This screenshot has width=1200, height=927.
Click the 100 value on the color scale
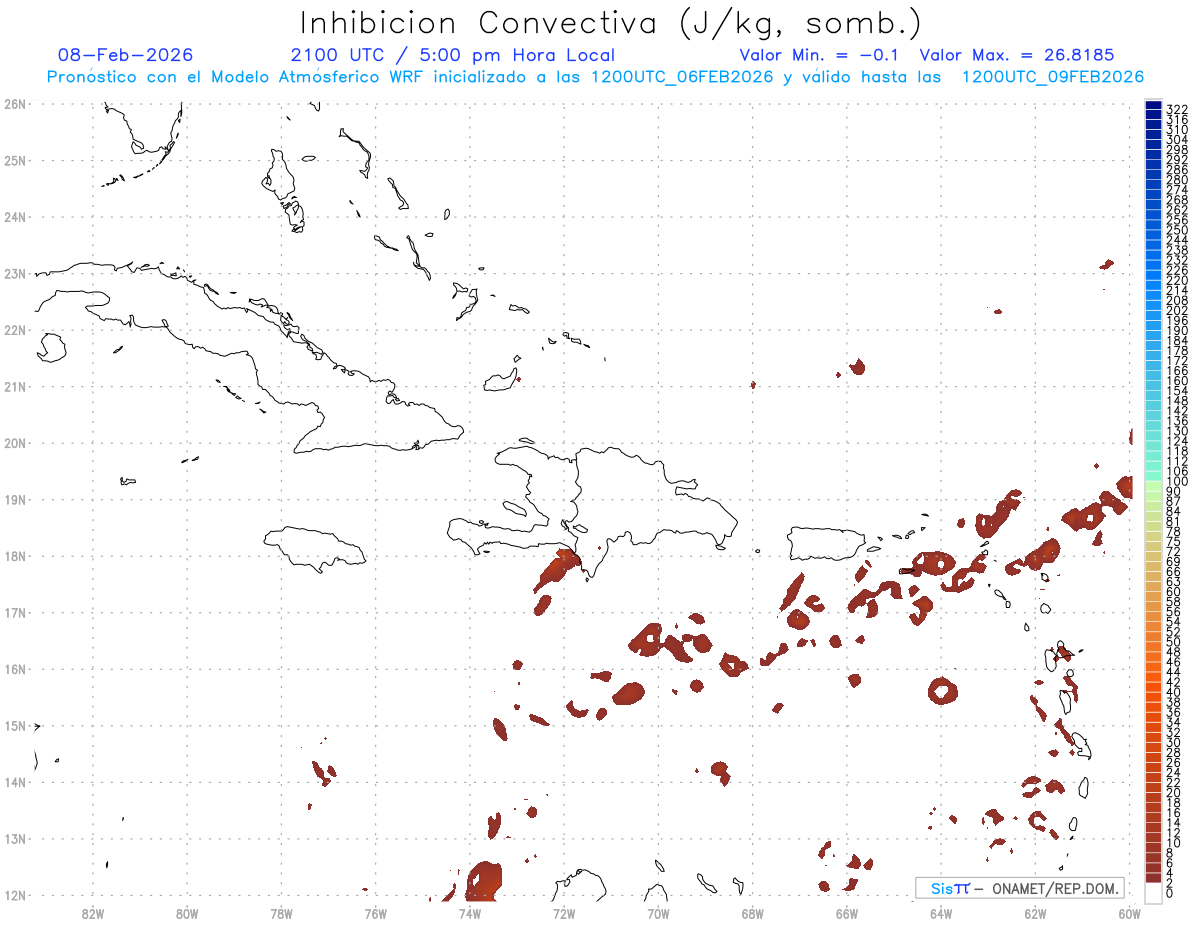point(1177,482)
